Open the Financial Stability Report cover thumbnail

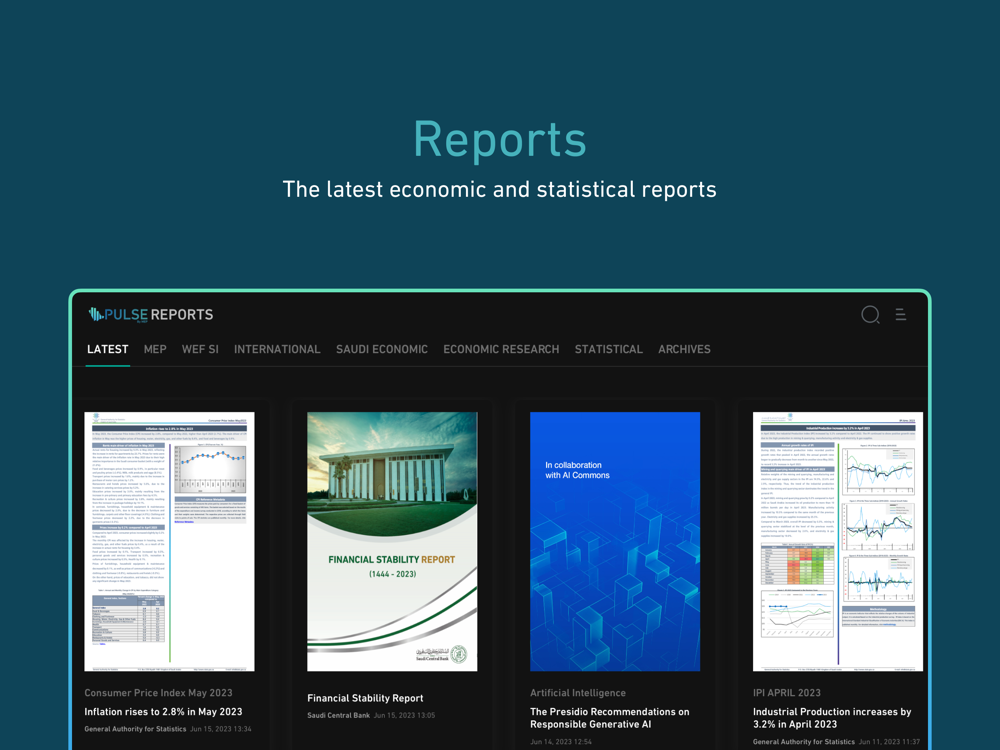pos(392,541)
